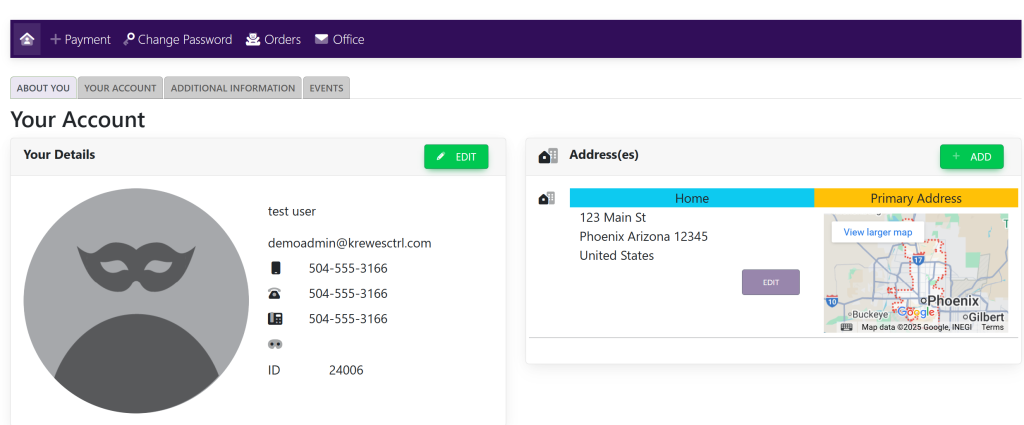
Task: Click the purple Edit button for Home address
Action: (x=770, y=282)
